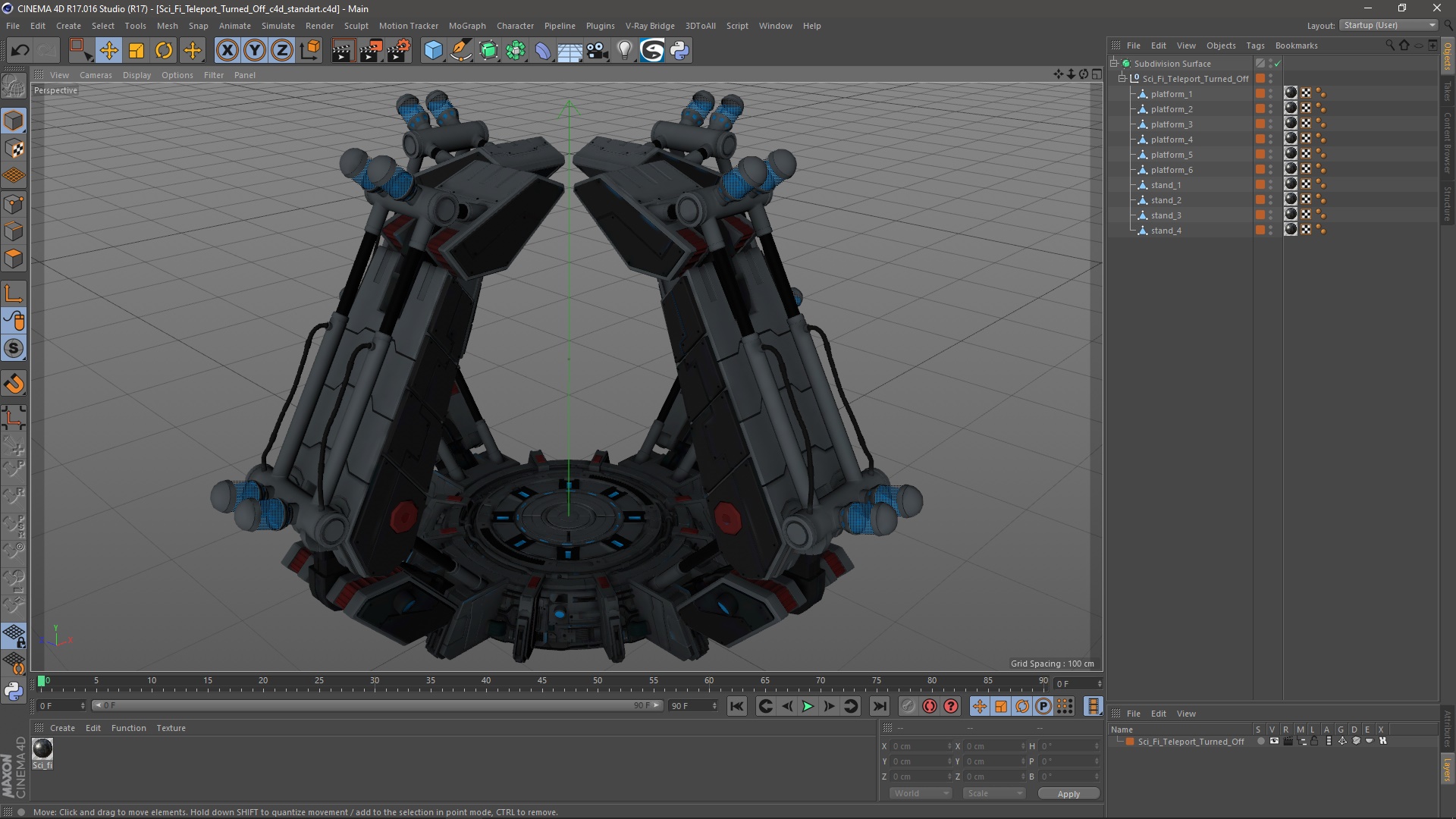Open the World coordinate system dropdown
This screenshot has height=819, width=1456.
point(921,793)
